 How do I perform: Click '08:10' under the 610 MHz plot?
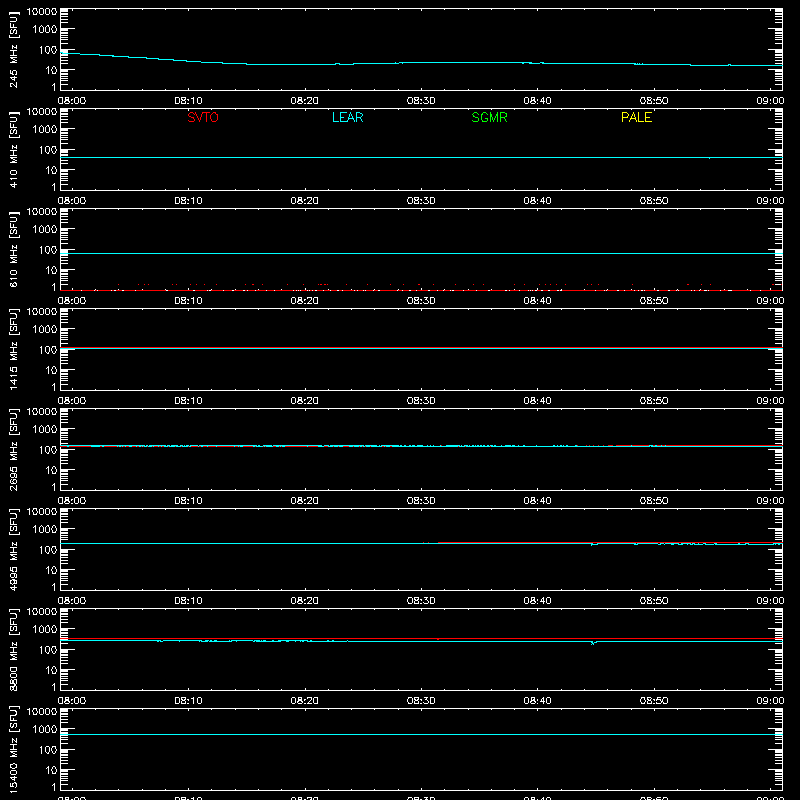pyautogui.click(x=188, y=301)
